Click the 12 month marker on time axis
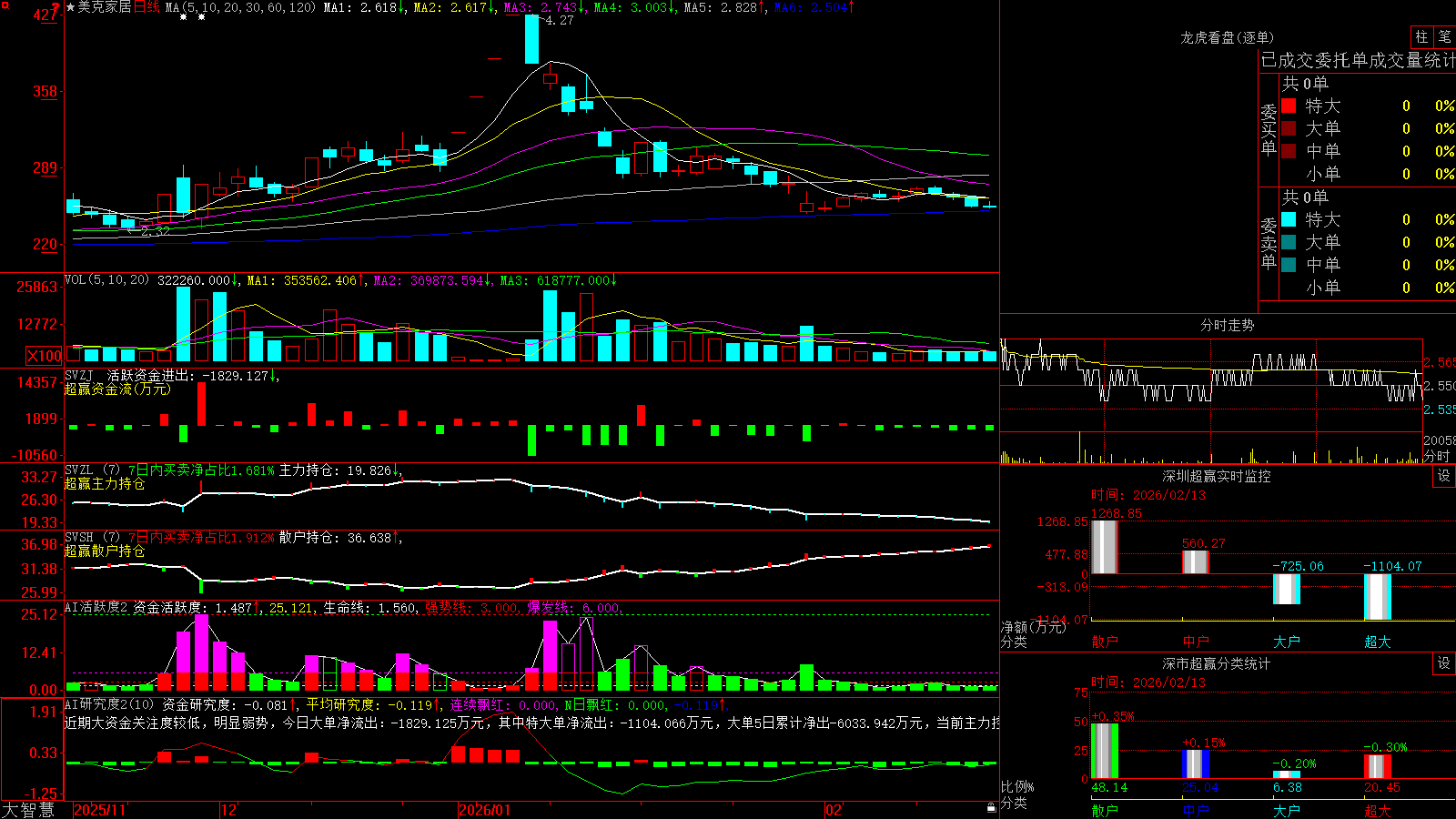The image size is (1456, 819). pyautogui.click(x=228, y=810)
